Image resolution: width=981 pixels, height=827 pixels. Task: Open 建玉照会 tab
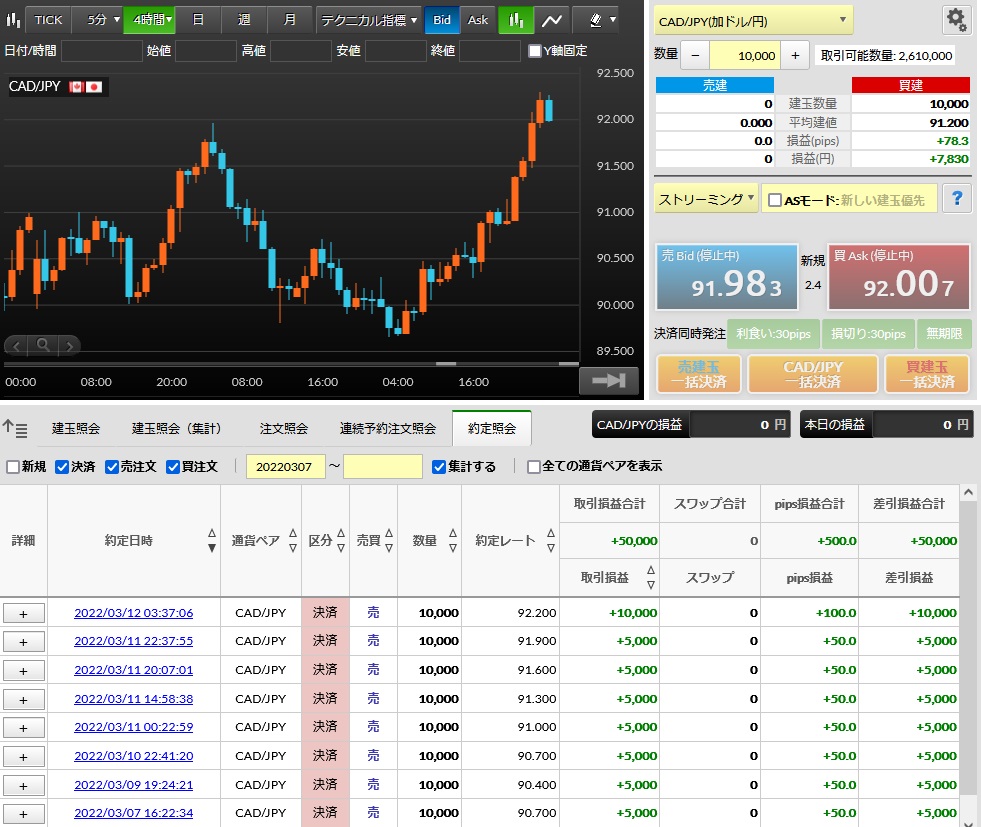pos(76,429)
